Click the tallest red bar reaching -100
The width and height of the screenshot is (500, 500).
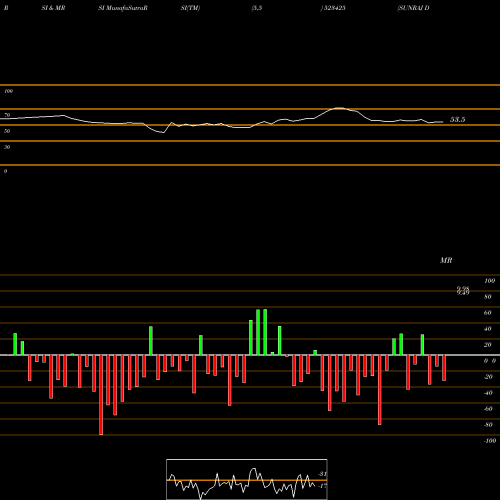click(101, 395)
